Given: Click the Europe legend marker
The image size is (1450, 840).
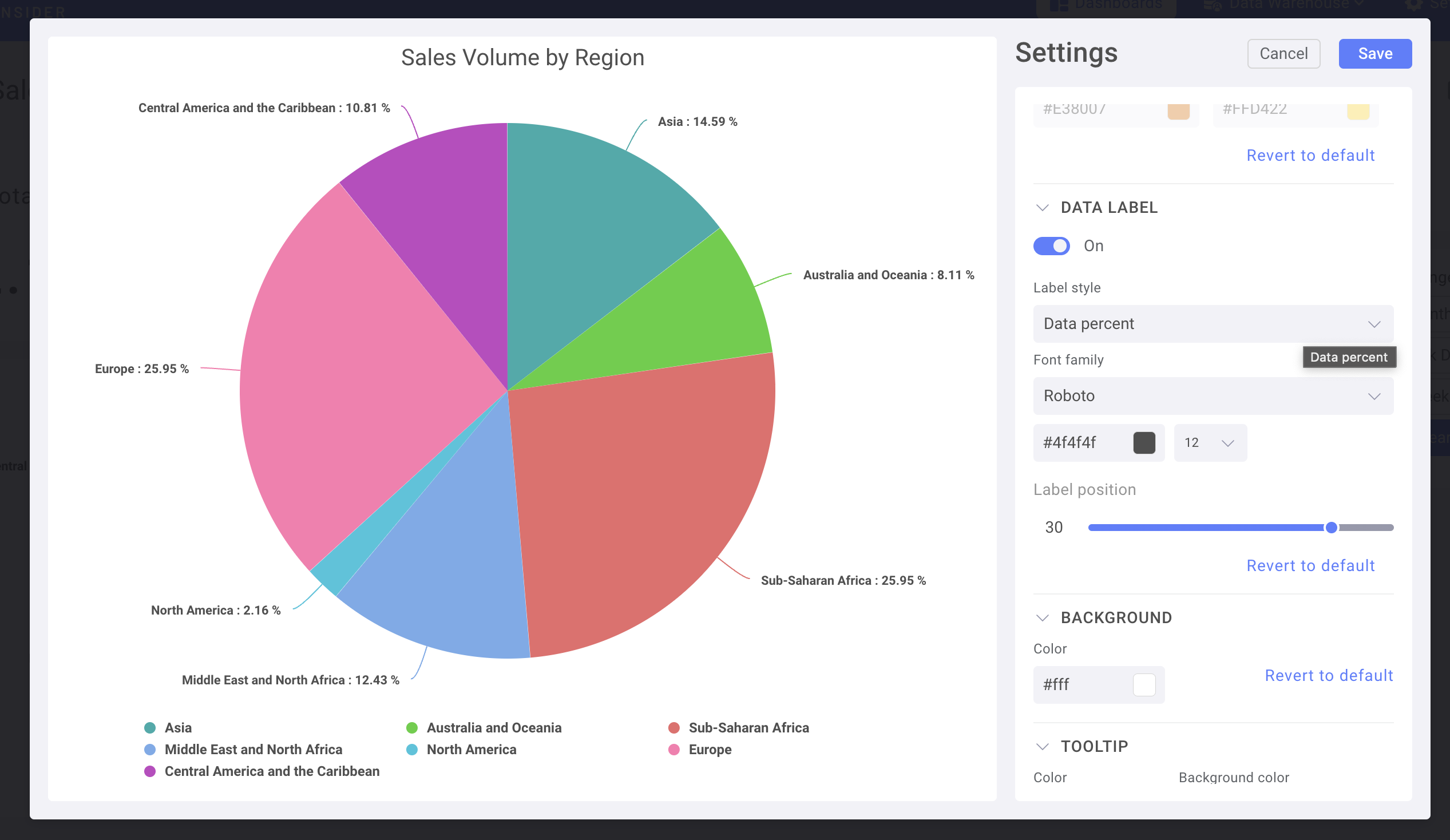Looking at the screenshot, I should pyautogui.click(x=675, y=749).
